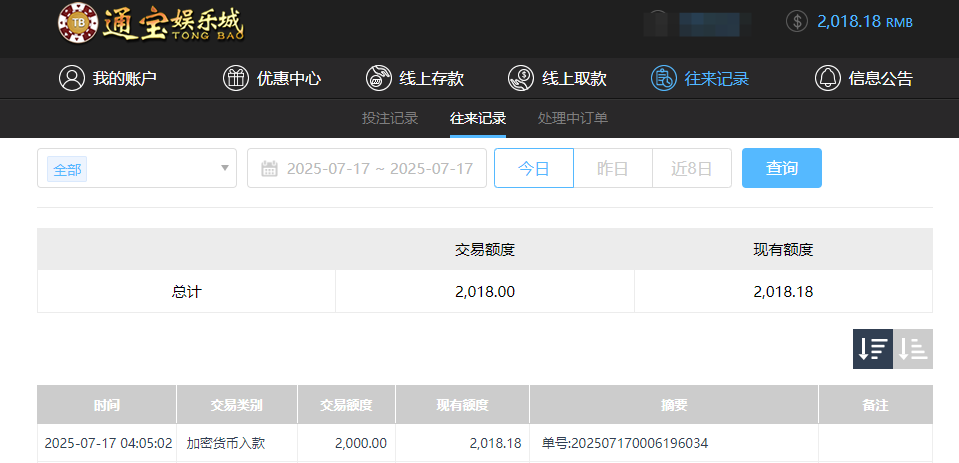
Task: Open 我的账户 account icon
Action: [x=71, y=78]
